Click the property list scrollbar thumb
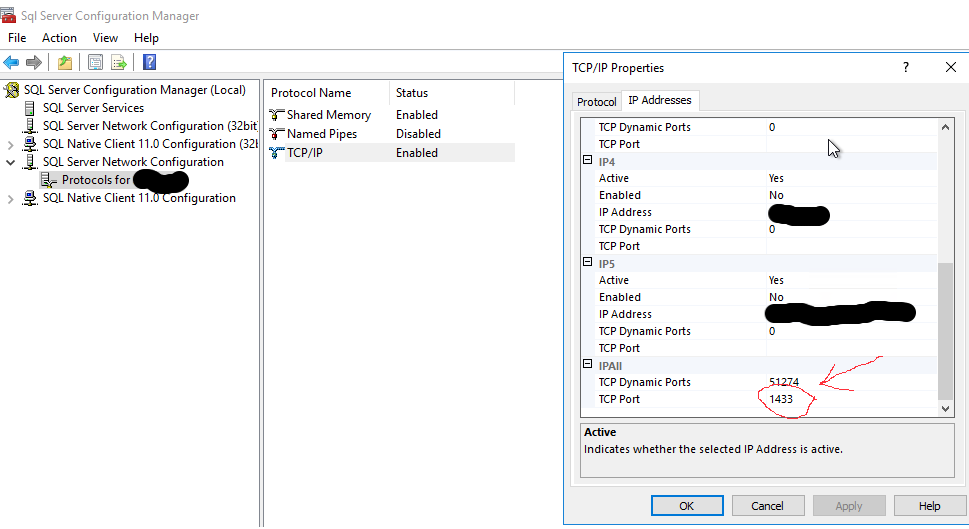This screenshot has height=529, width=969. click(x=945, y=331)
